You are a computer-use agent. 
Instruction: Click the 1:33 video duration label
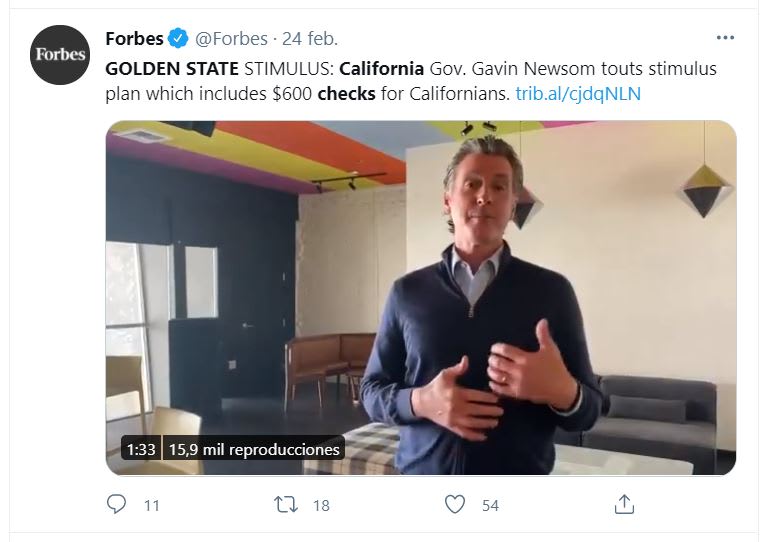140,449
